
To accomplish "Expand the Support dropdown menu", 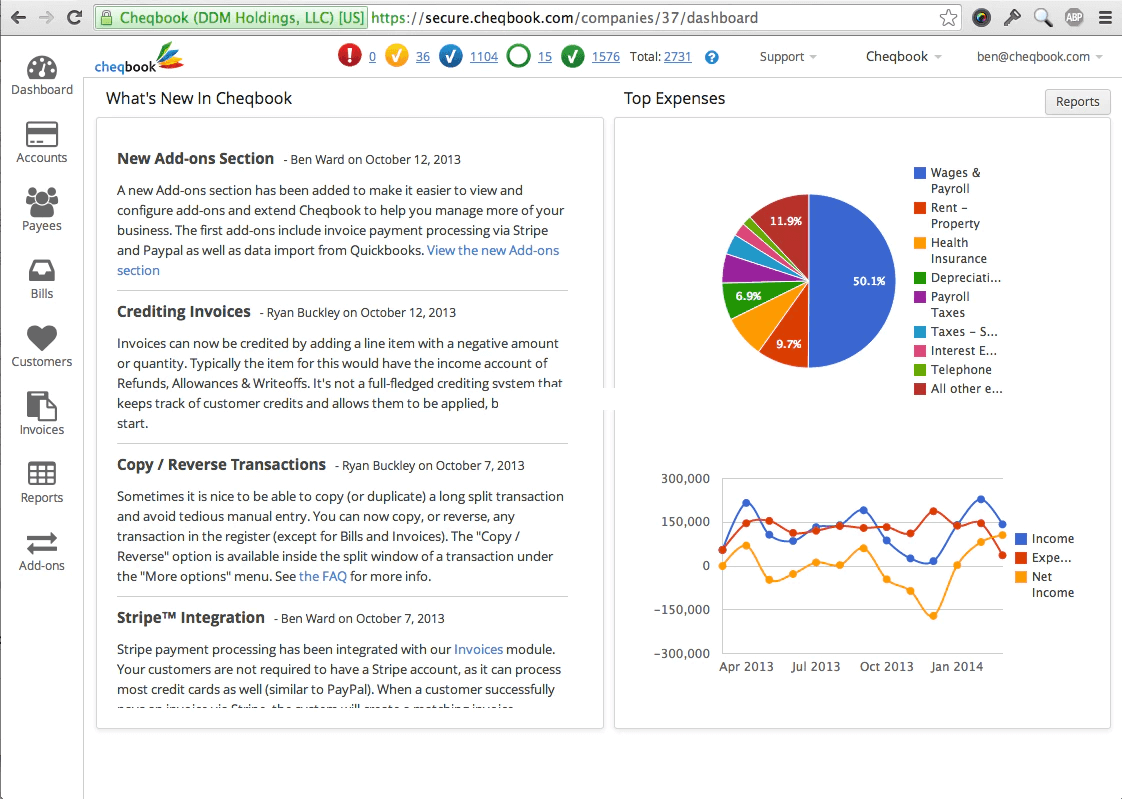I will tap(788, 57).
